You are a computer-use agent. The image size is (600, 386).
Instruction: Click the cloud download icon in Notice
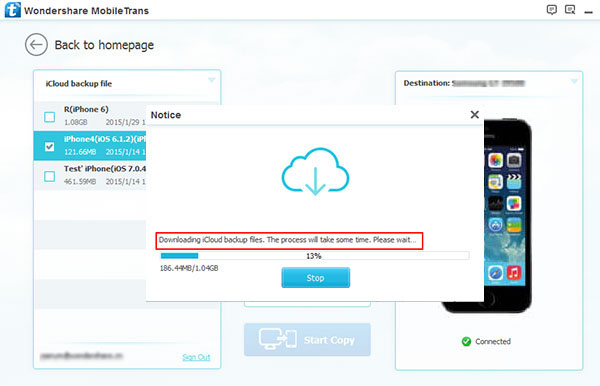(x=315, y=171)
